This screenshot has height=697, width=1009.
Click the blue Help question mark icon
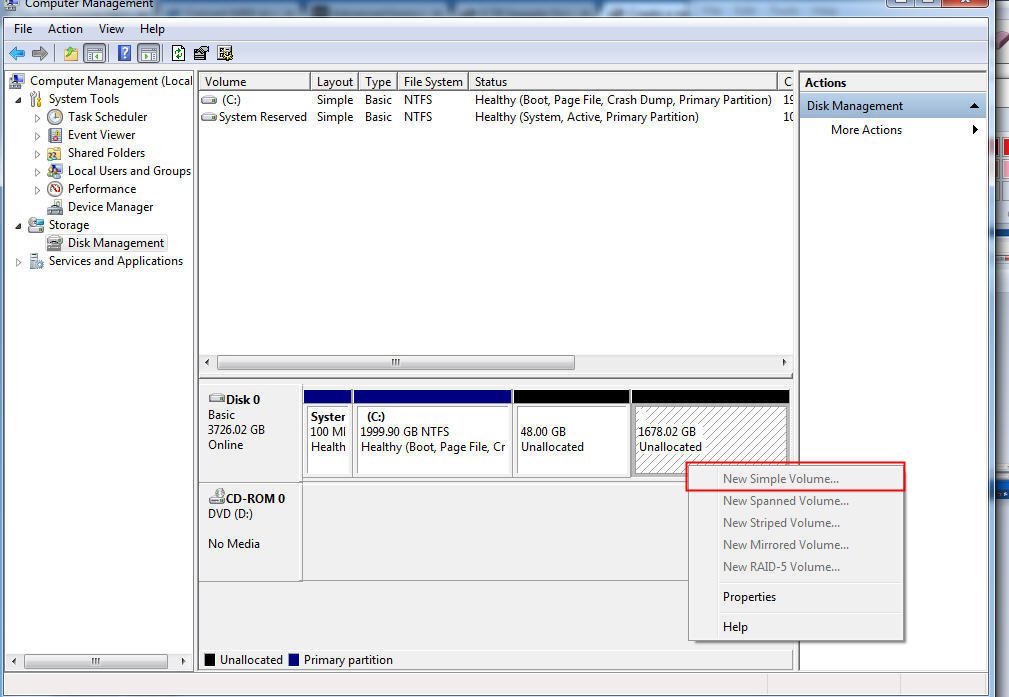124,53
